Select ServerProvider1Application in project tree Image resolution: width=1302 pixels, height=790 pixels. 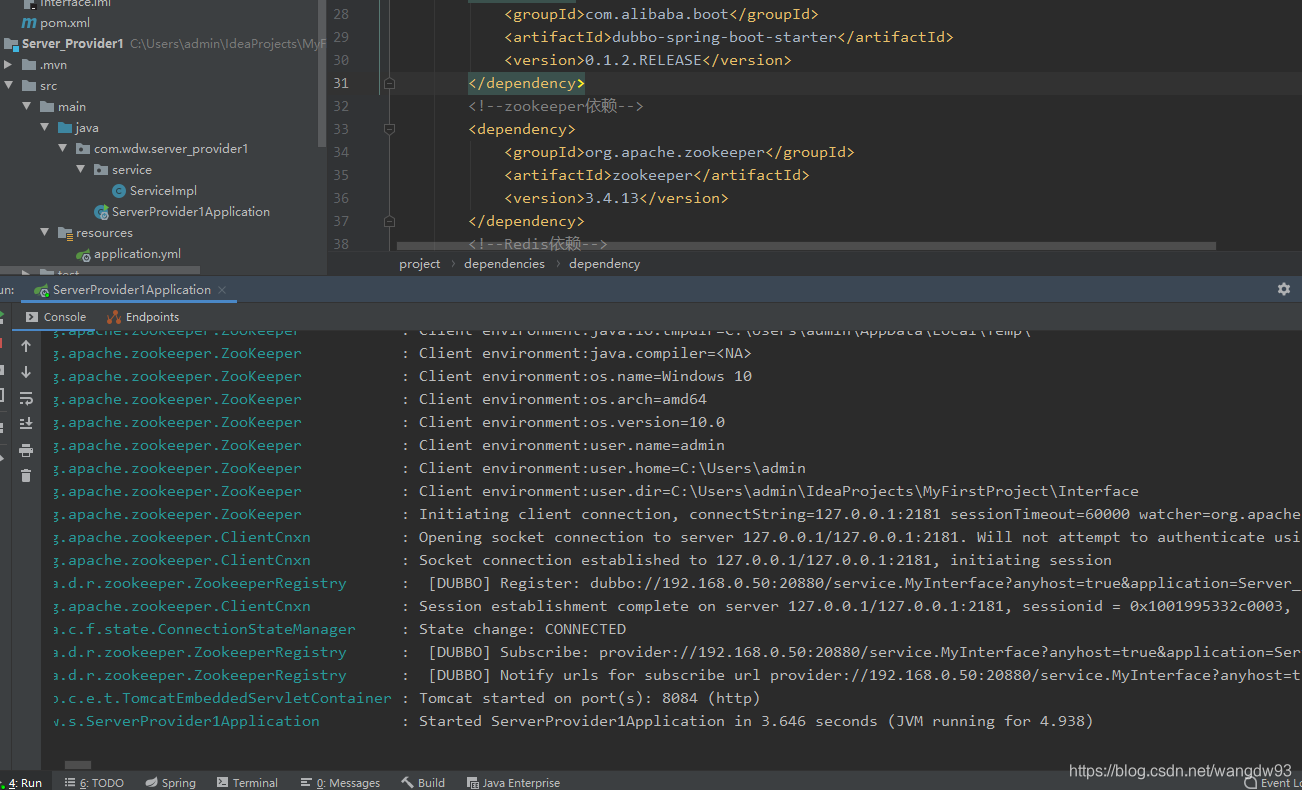191,212
